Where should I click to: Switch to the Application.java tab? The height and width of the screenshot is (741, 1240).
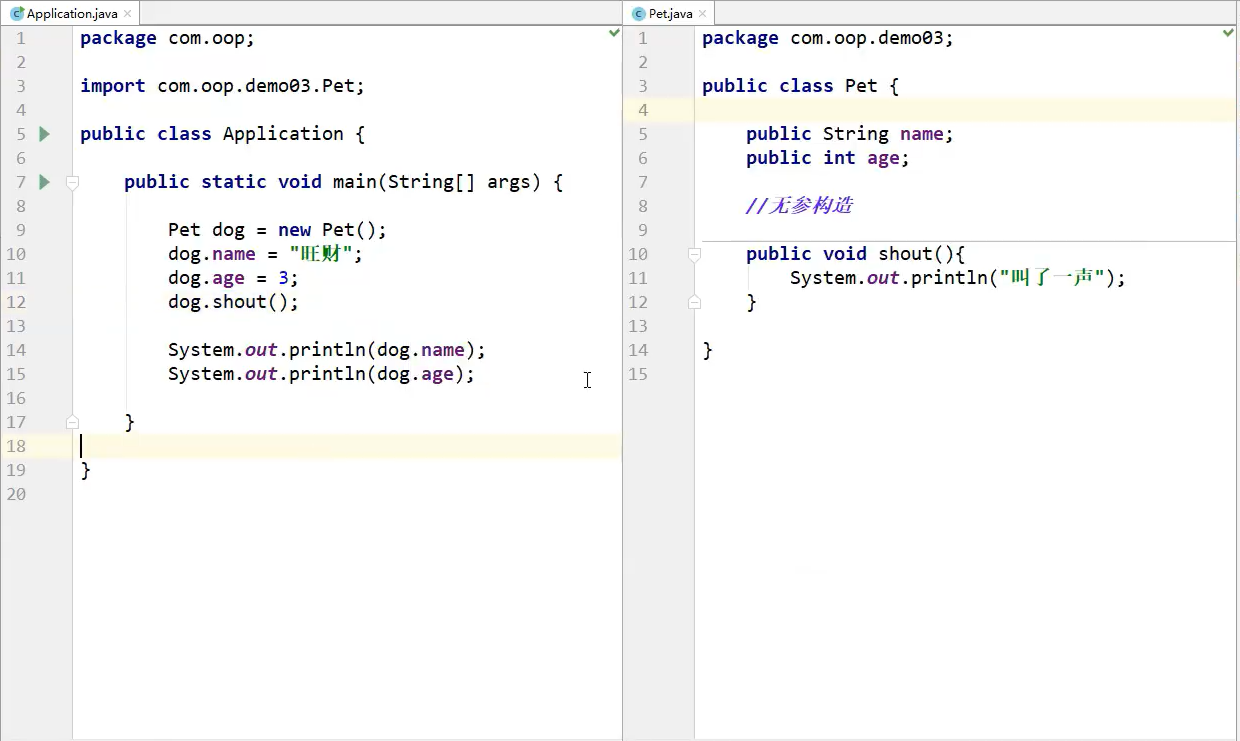(x=71, y=14)
